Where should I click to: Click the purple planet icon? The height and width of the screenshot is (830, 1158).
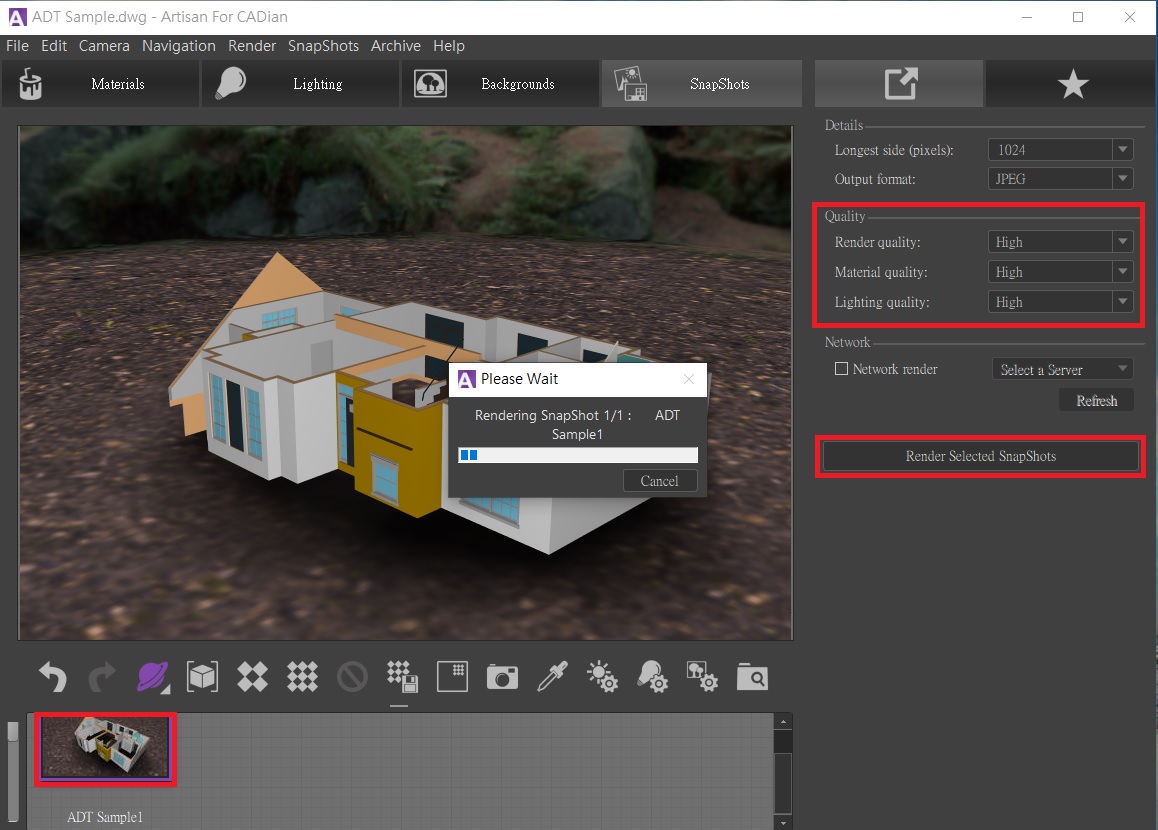coord(151,678)
